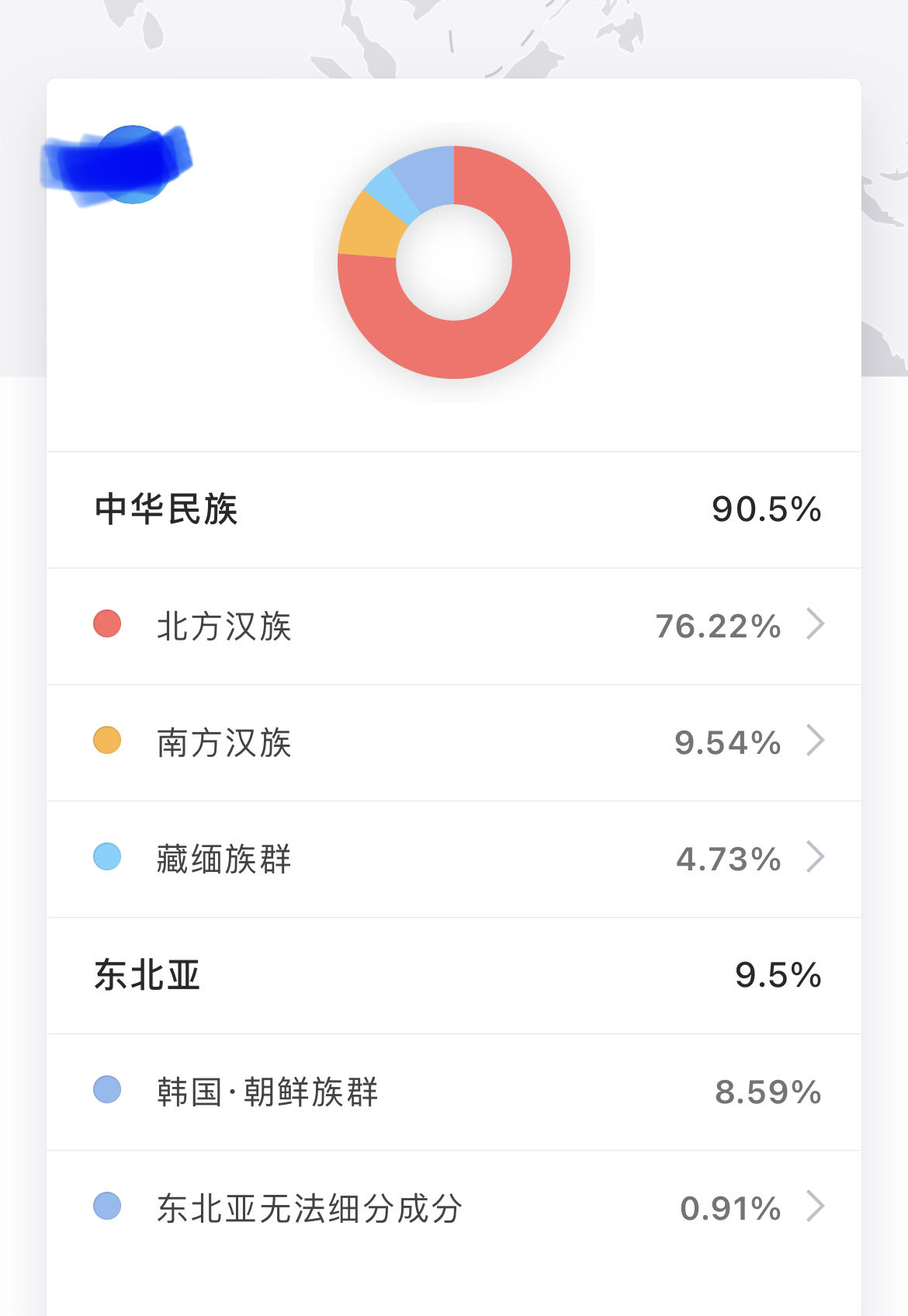The width and height of the screenshot is (908, 1316).
Task: Expand the 南方汉族 row arrow
Action: pos(815,740)
